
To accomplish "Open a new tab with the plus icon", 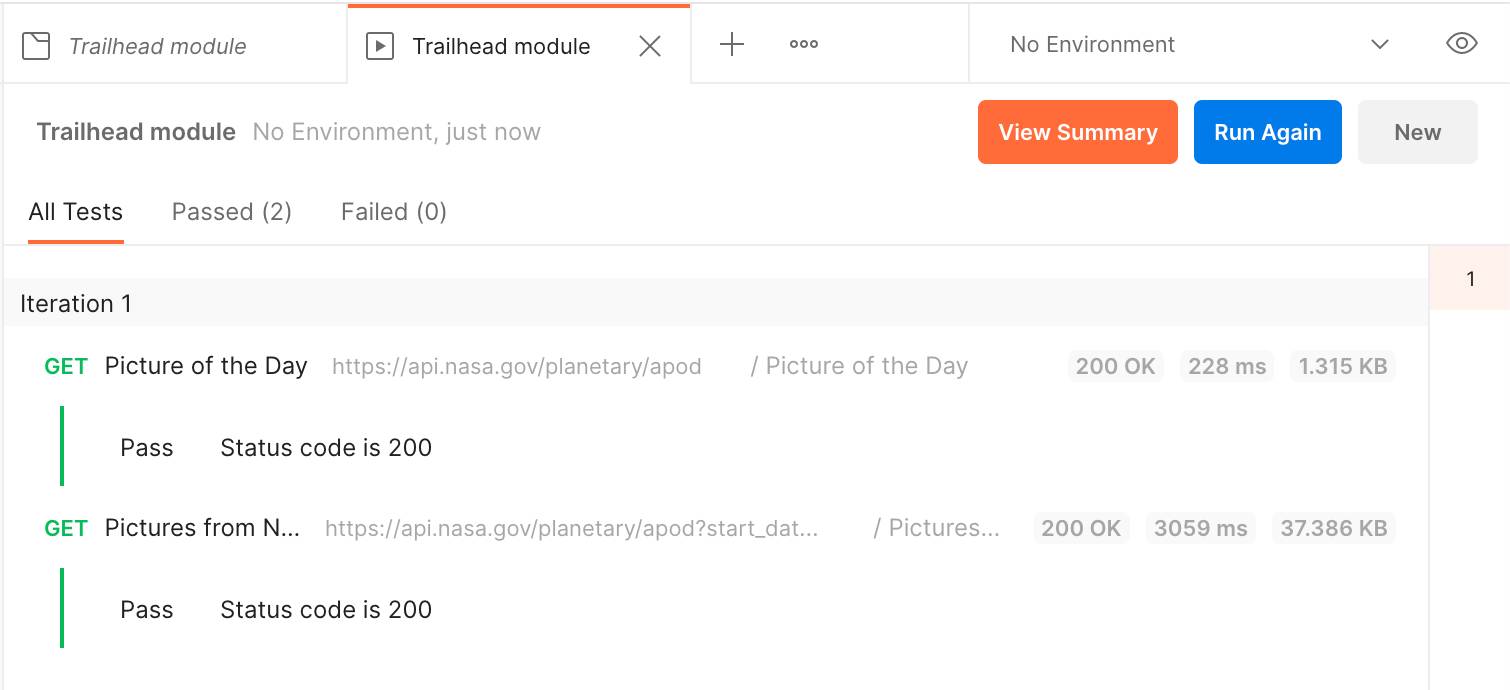I will point(732,44).
